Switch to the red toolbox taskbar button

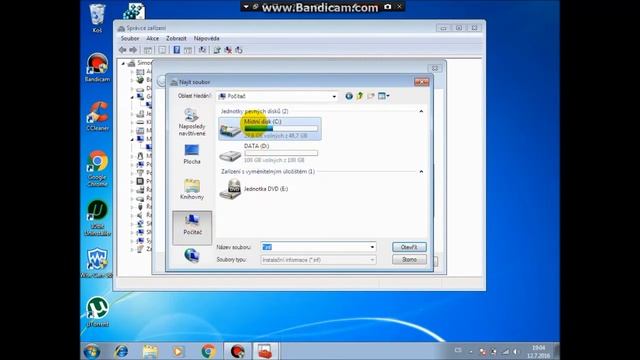[x=265, y=351]
